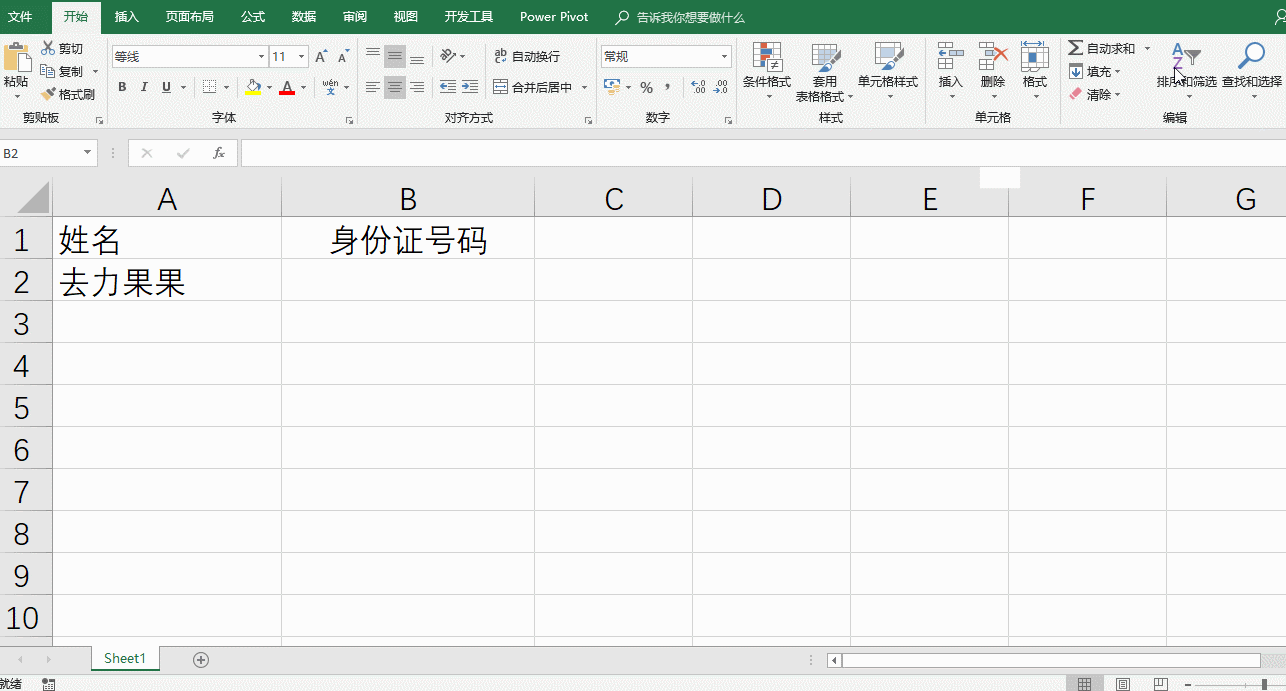Apply comma style
This screenshot has width=1286, height=691.
[667, 87]
